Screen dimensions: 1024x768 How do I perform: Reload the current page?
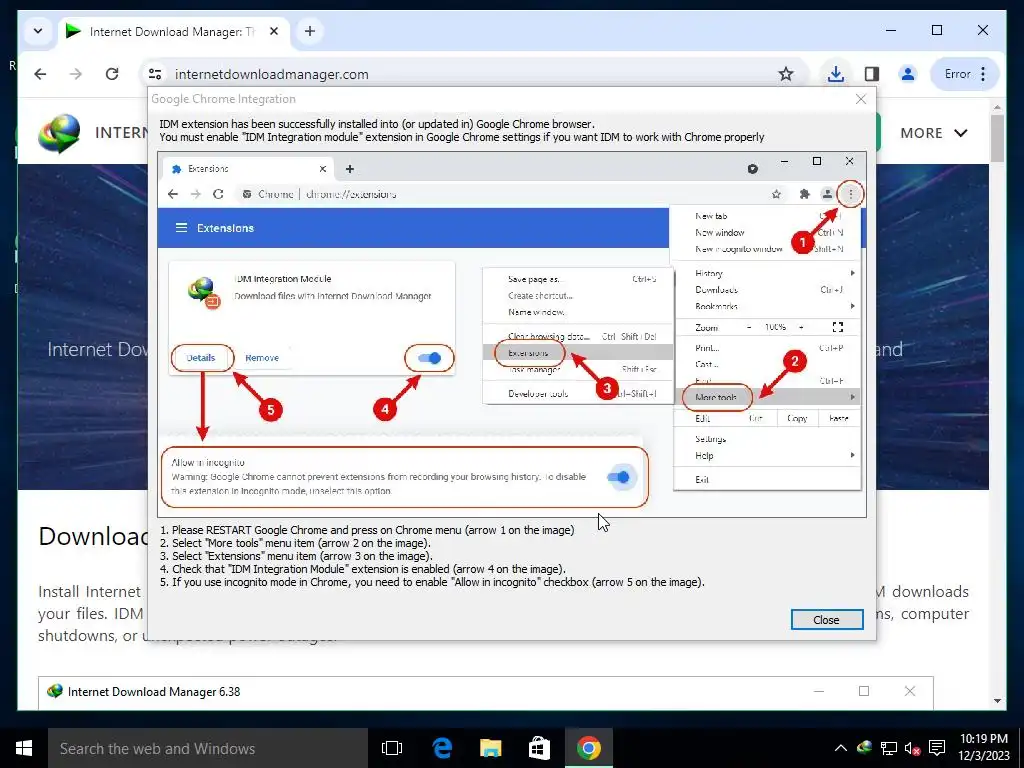[112, 74]
